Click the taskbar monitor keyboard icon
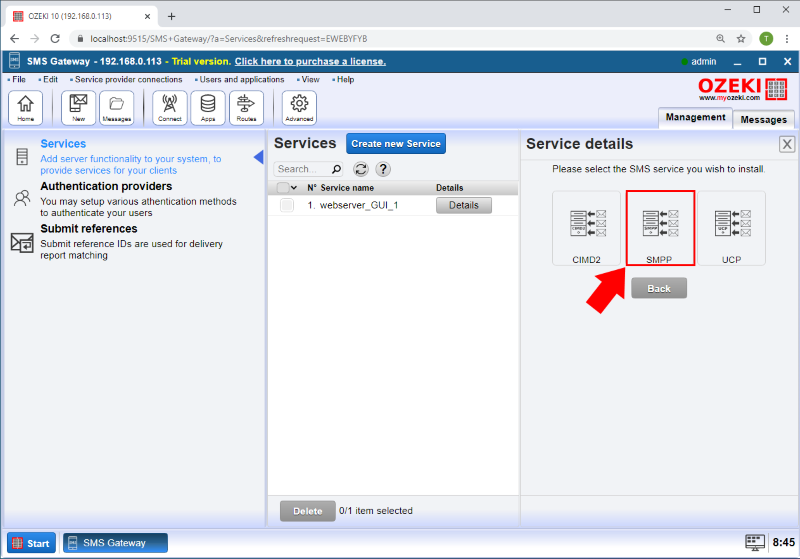Viewport: 800px width, 559px height. click(x=755, y=542)
